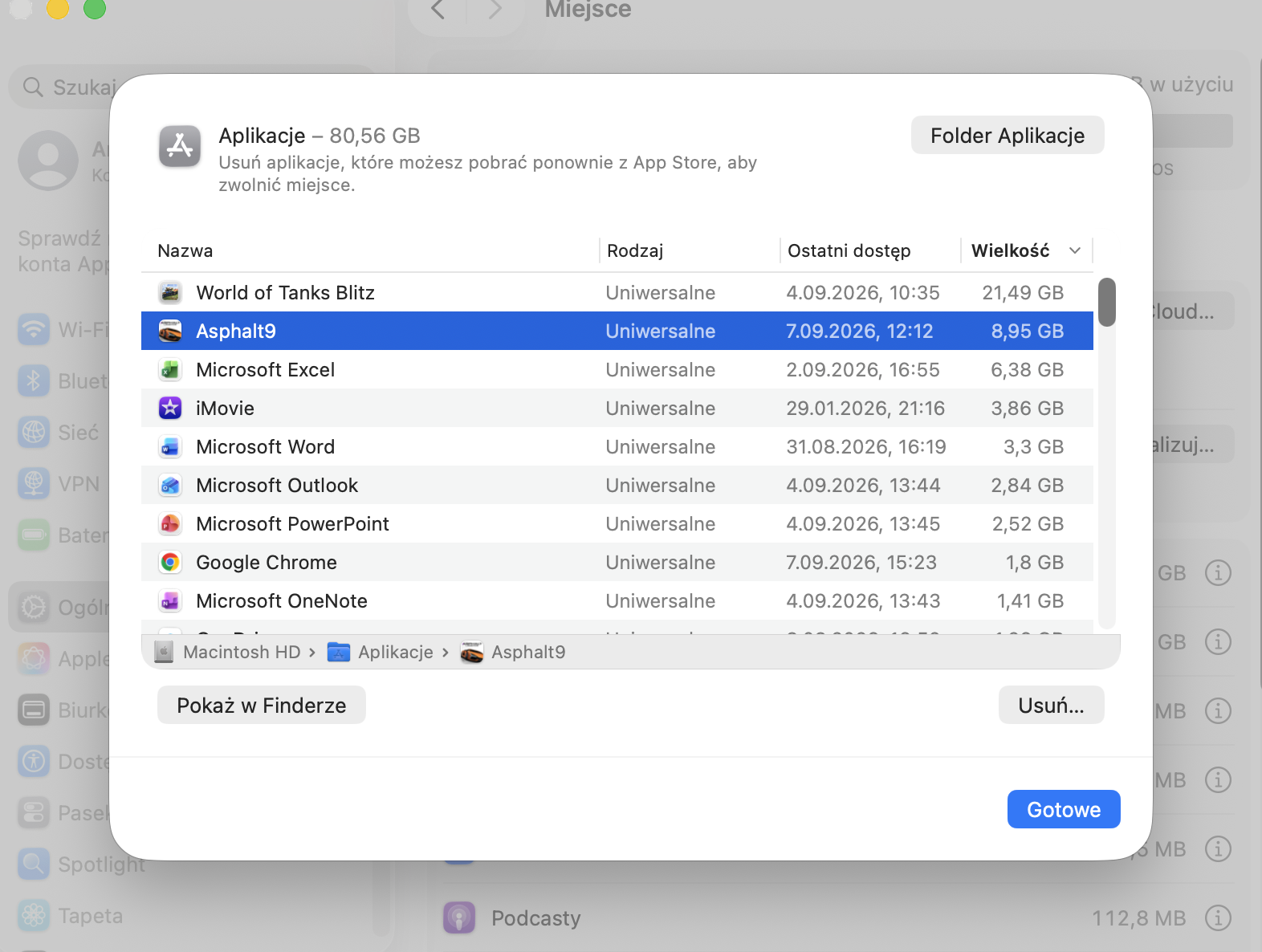Click the search magnifier icon in sidebar

[x=33, y=87]
